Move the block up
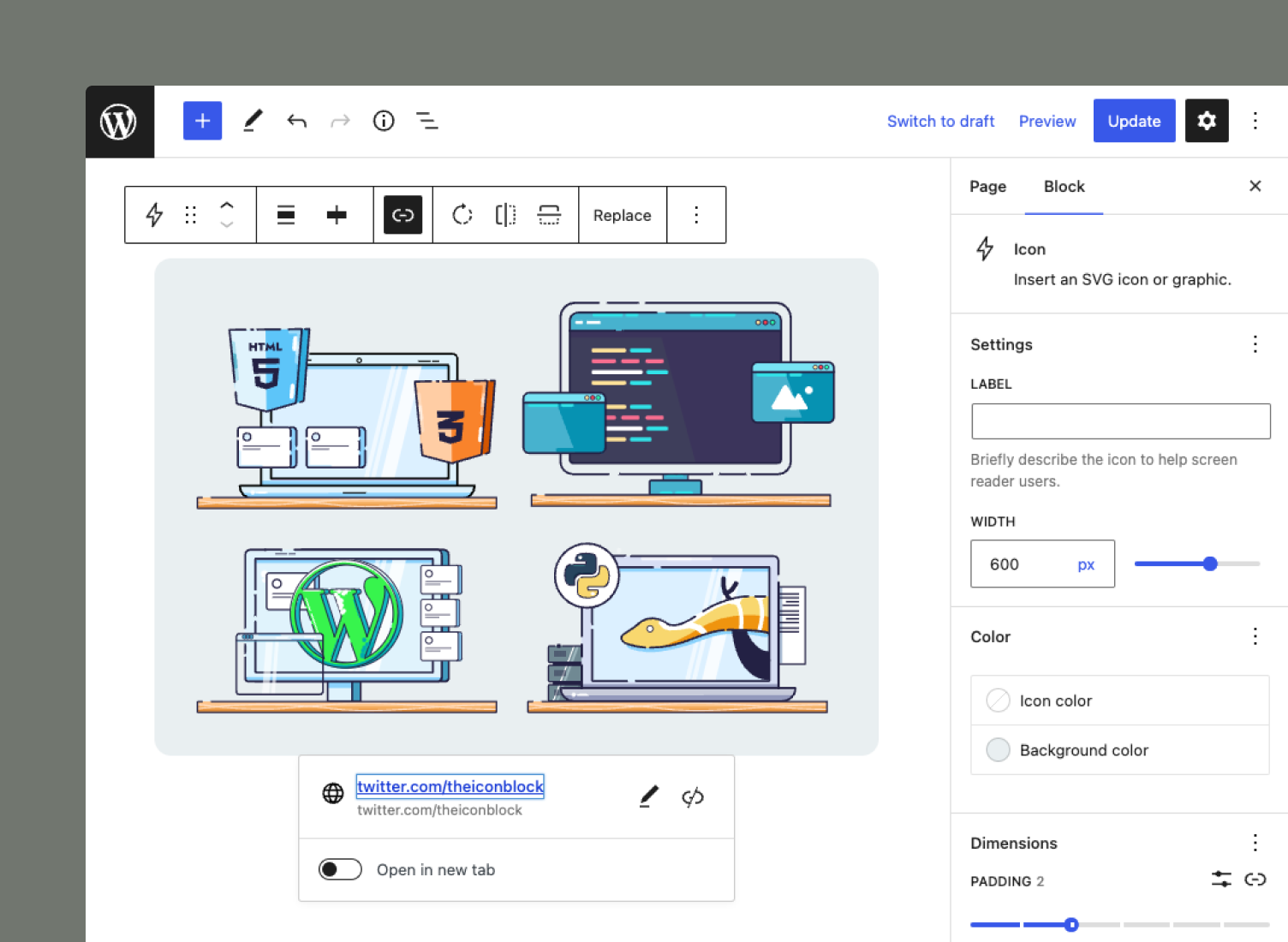This screenshot has width=1288, height=942. click(x=227, y=206)
